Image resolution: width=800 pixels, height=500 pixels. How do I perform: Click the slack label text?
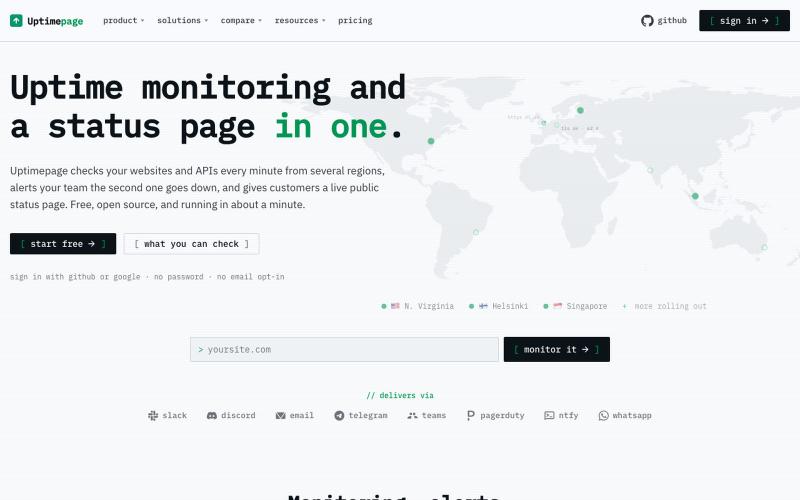174,415
